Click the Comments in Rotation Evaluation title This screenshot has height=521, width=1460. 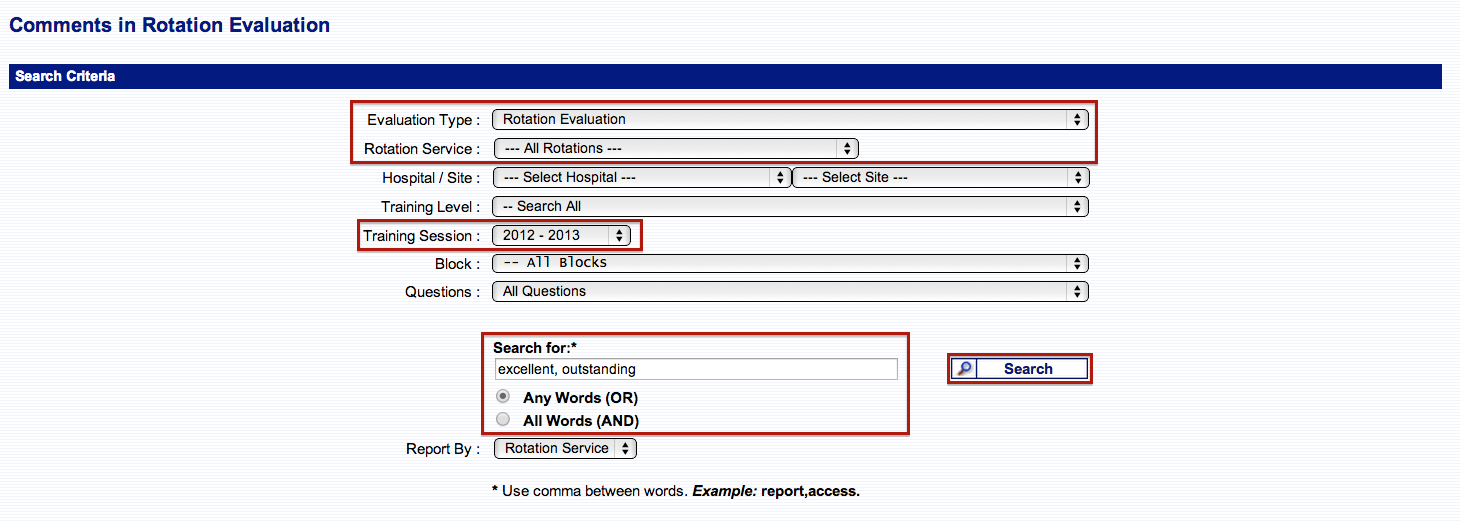click(170, 25)
